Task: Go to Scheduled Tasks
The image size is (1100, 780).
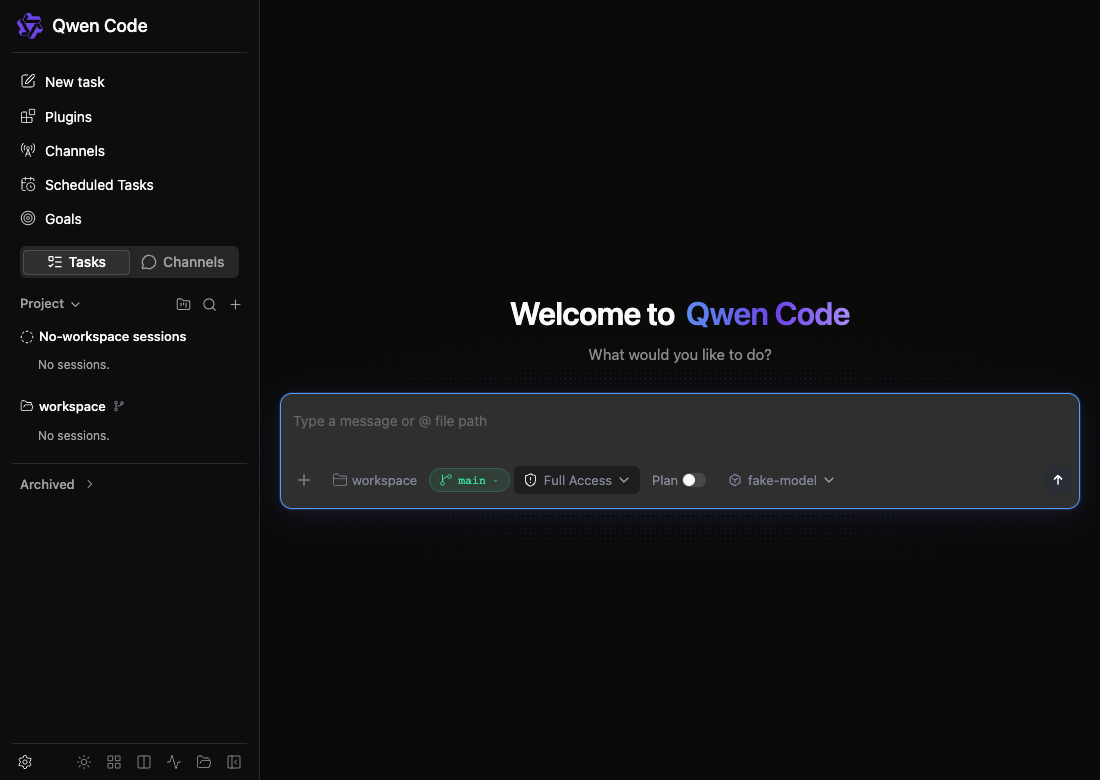Action: [87, 185]
